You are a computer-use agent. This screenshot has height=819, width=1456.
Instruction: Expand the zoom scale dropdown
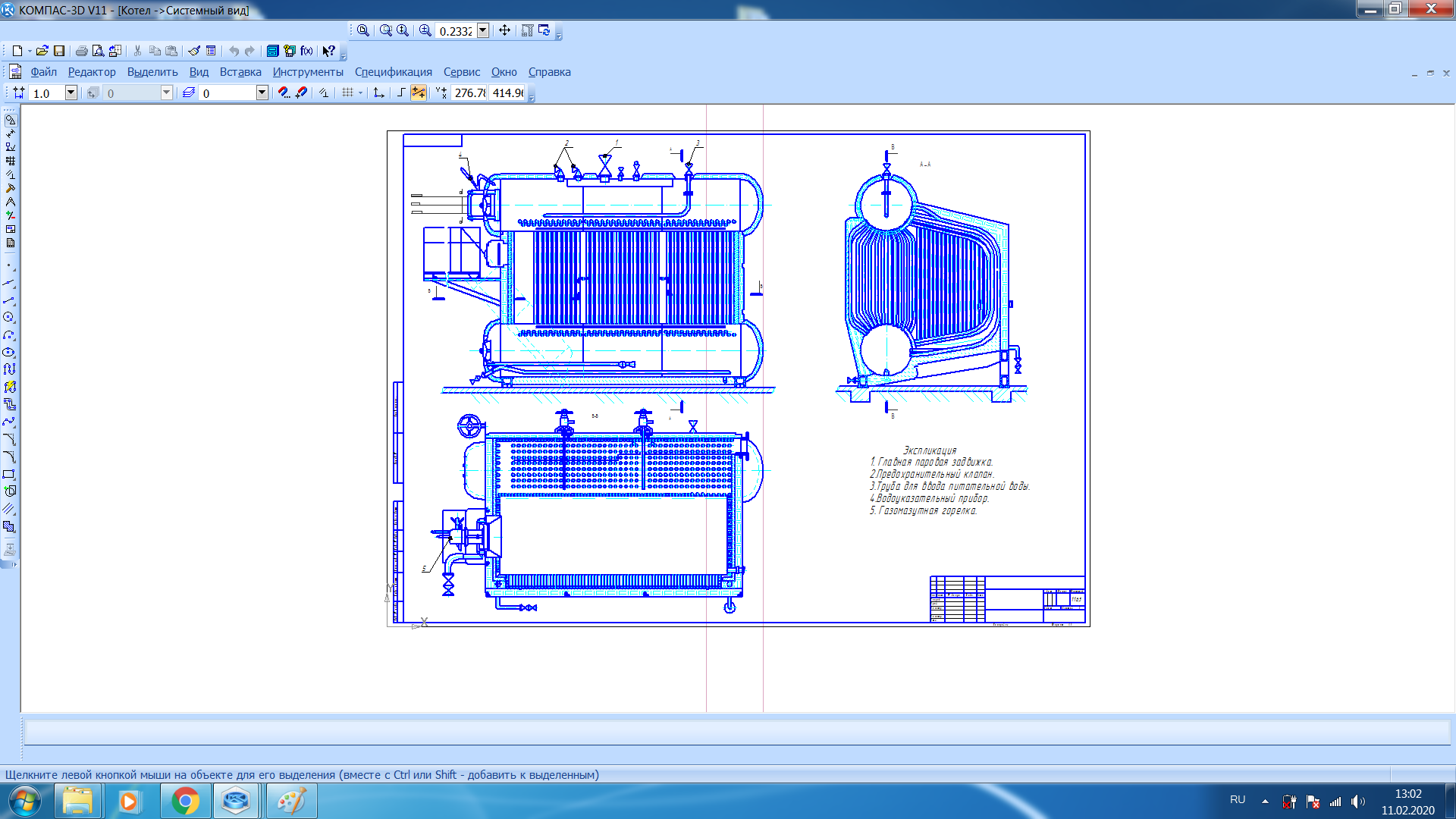point(483,30)
